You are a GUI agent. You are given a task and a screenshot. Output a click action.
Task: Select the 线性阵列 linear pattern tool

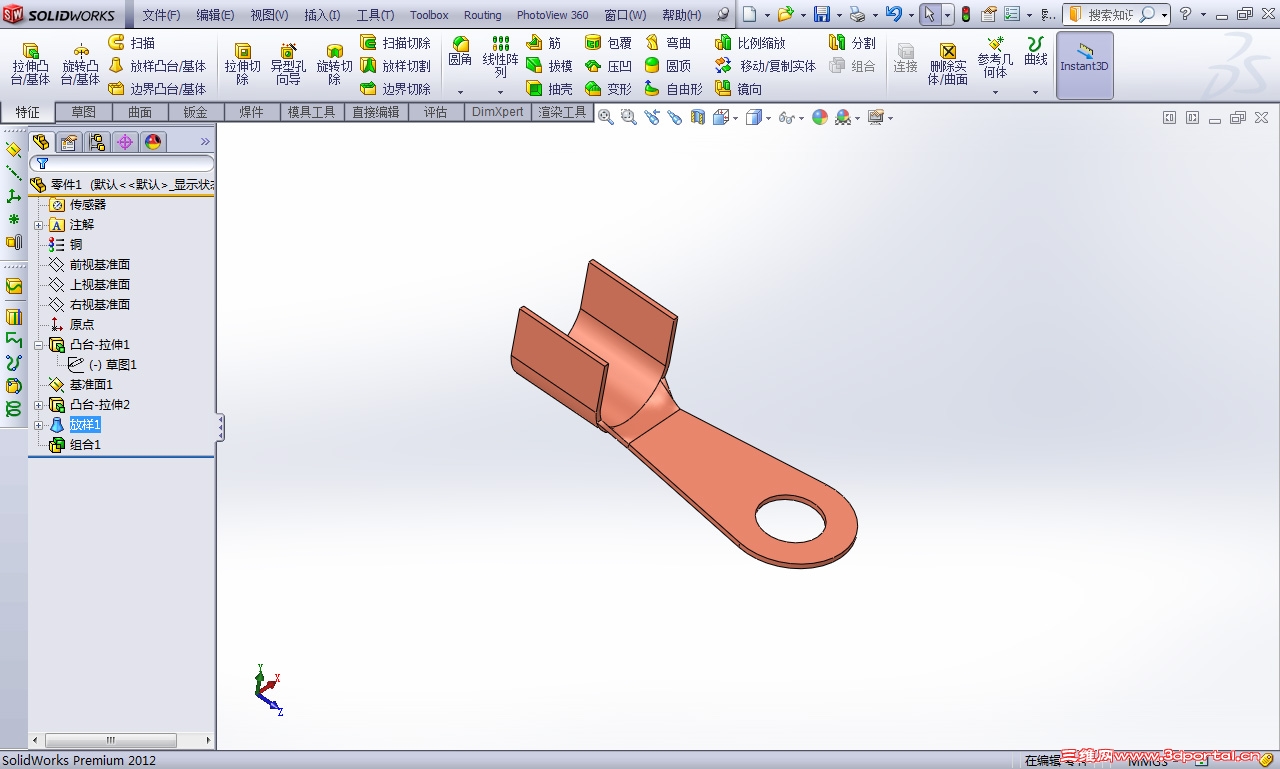tap(501, 58)
